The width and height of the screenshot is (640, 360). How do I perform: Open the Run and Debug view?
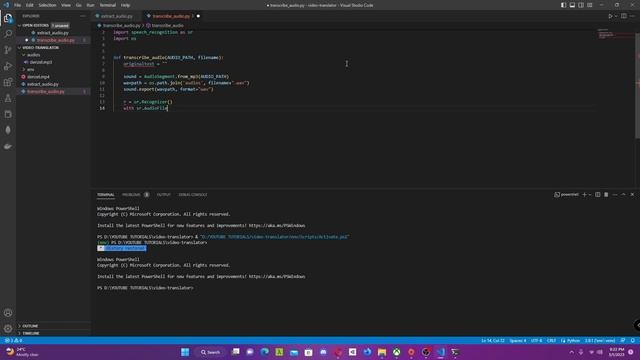[x=8, y=66]
